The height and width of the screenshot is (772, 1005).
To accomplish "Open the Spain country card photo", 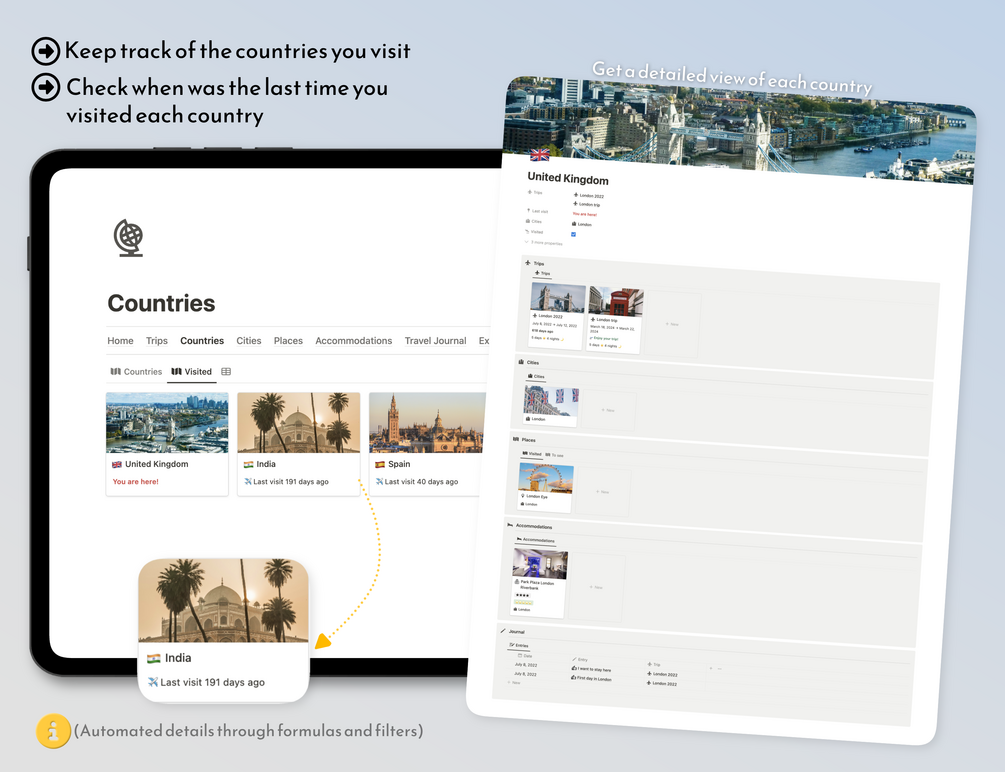I will click(x=428, y=423).
